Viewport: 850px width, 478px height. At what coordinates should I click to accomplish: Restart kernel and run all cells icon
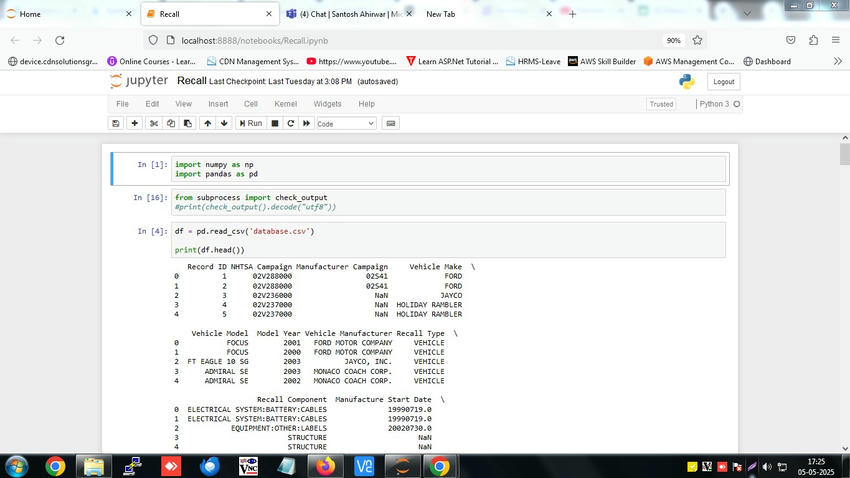click(306, 124)
